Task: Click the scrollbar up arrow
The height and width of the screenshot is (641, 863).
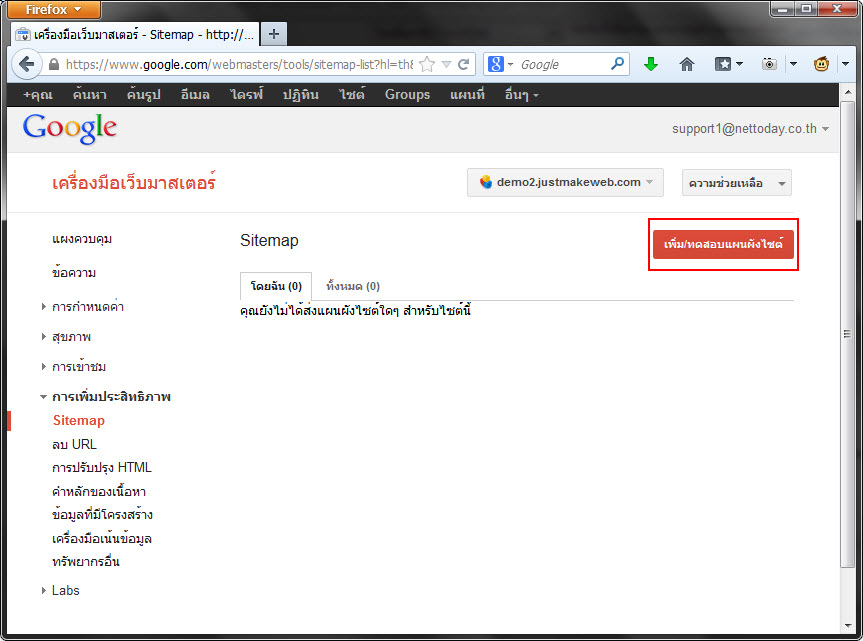Action: point(848,92)
